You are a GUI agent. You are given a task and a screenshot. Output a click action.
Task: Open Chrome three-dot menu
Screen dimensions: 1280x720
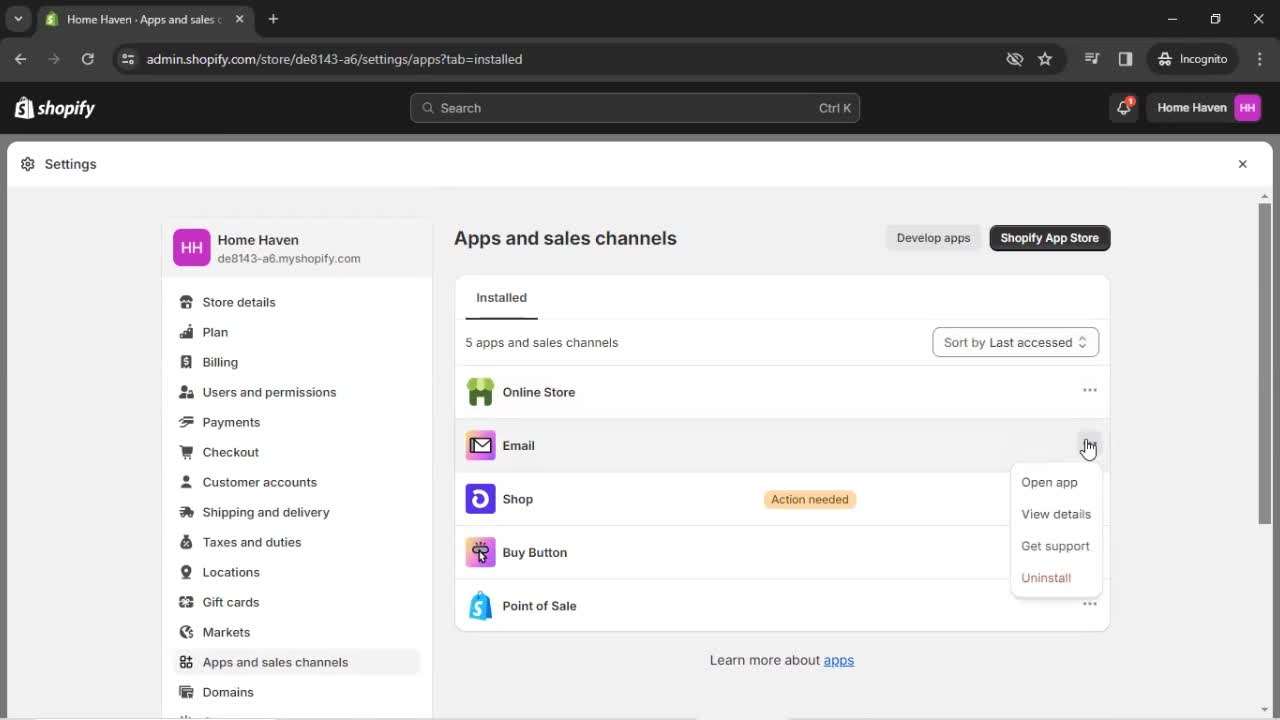[1259, 59]
